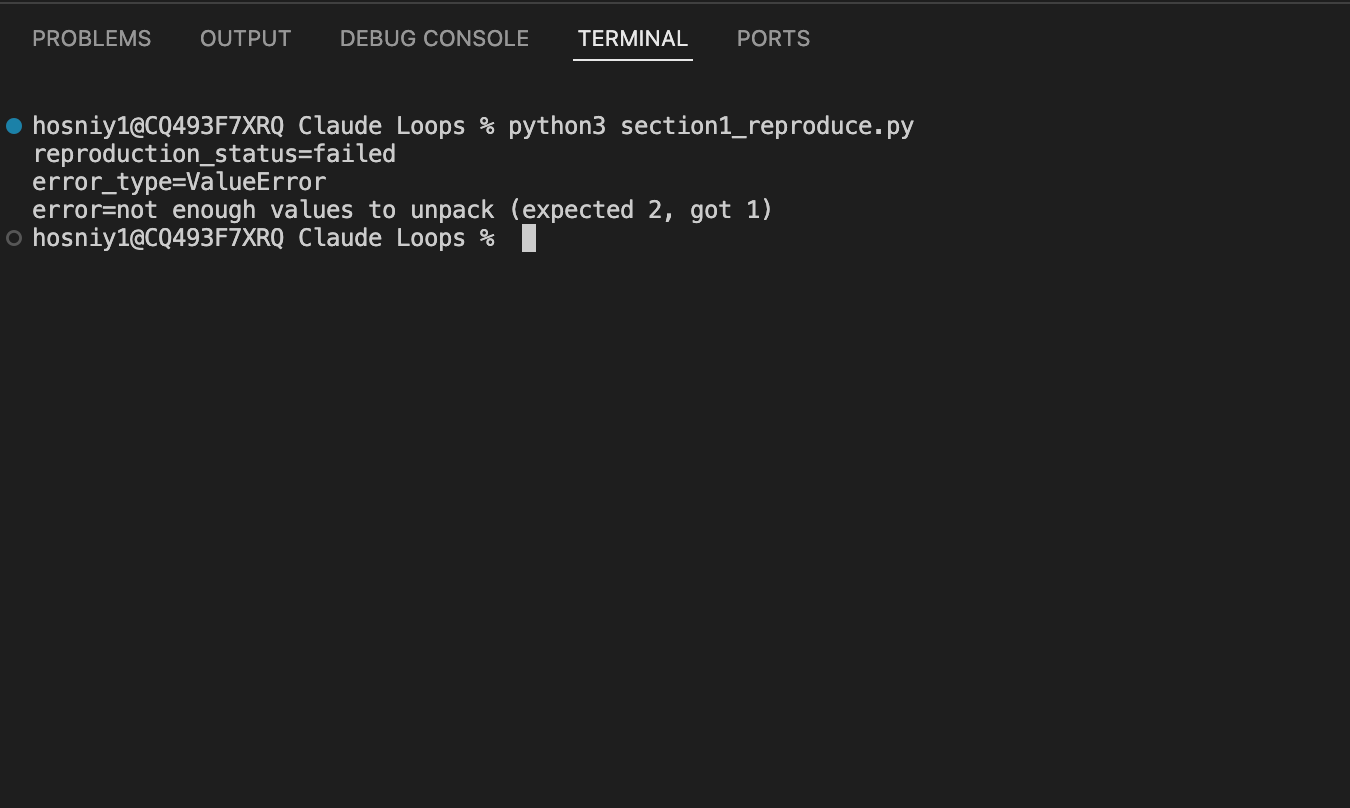The width and height of the screenshot is (1350, 808).
Task: Click the word ValueError in the output
Action: pyautogui.click(x=256, y=182)
